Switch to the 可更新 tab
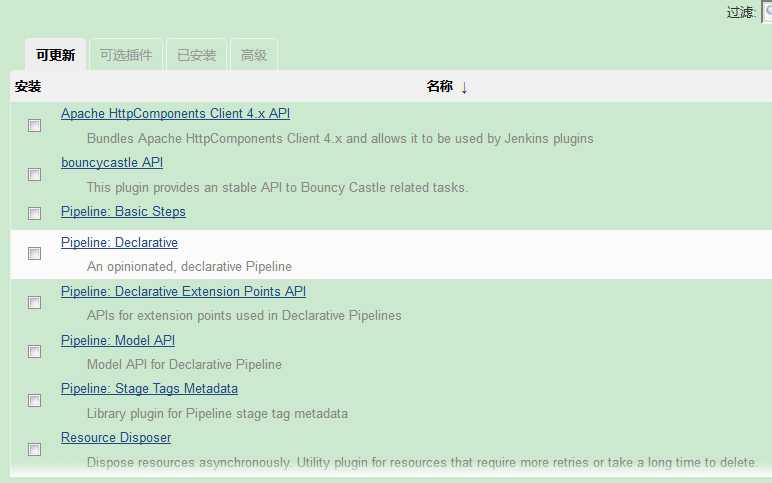 click(56, 55)
